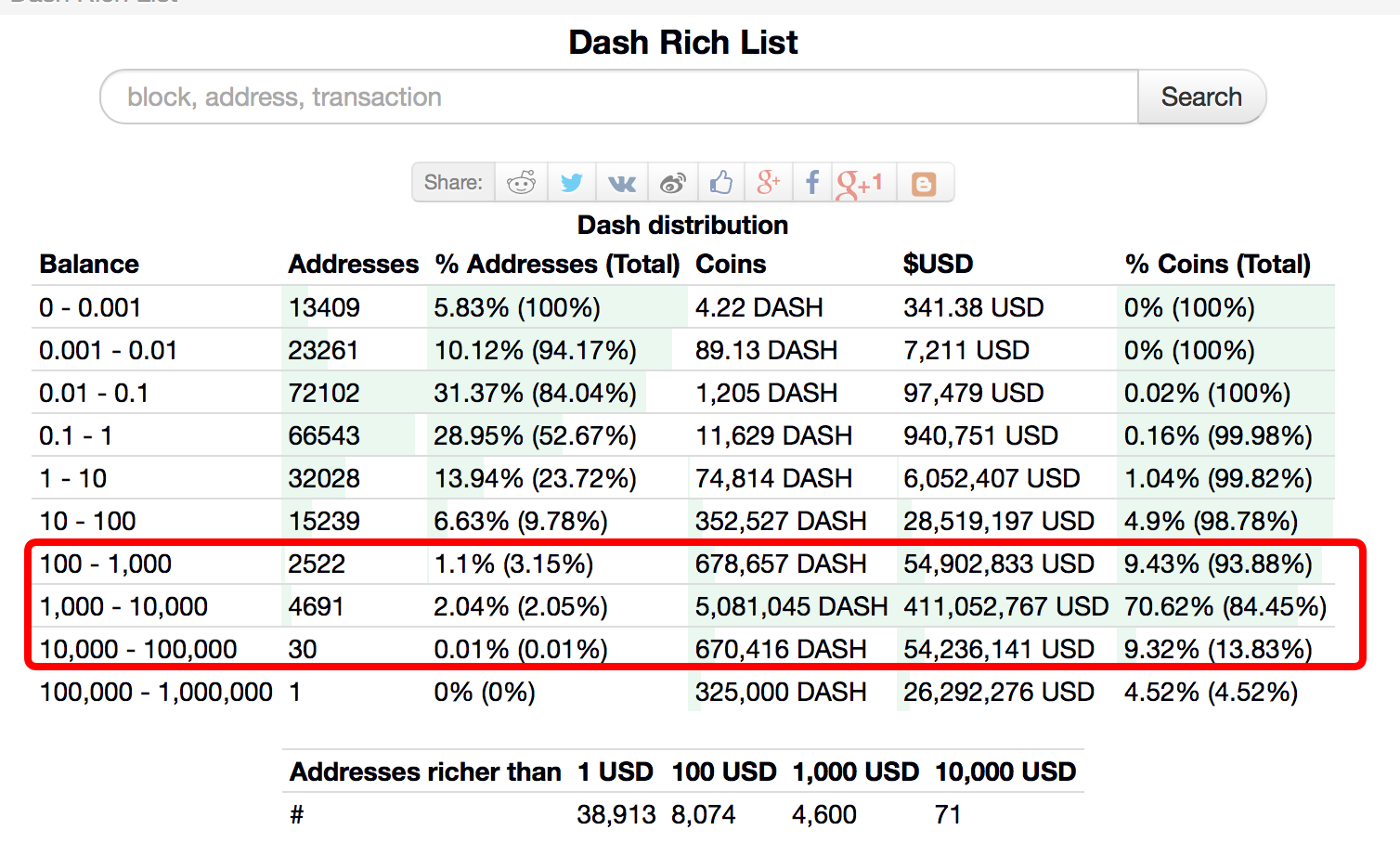Image resolution: width=1400 pixels, height=843 pixels.
Task: Click the Google +1 icon
Action: (x=860, y=183)
